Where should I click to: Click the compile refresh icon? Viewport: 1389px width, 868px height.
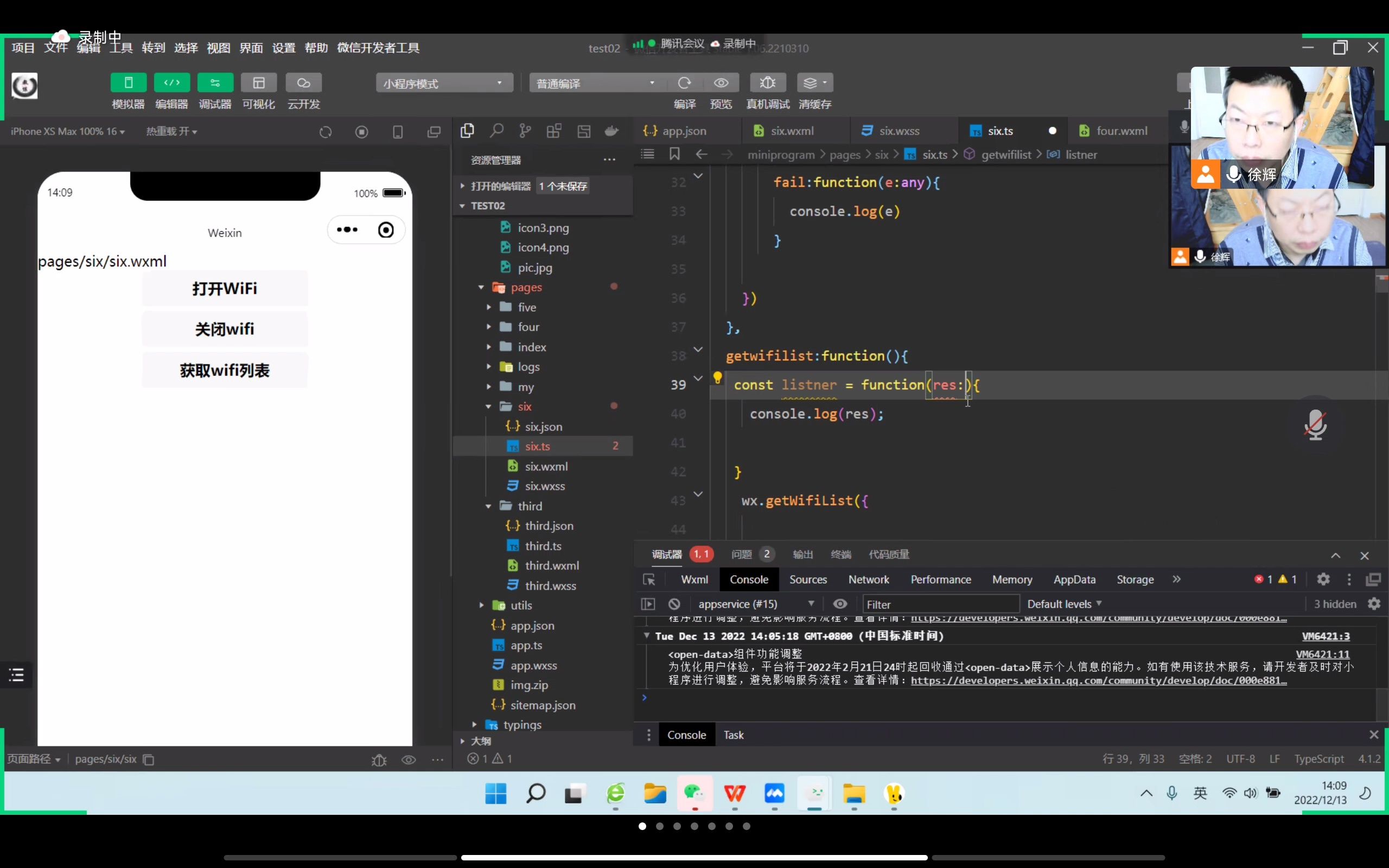point(684,83)
